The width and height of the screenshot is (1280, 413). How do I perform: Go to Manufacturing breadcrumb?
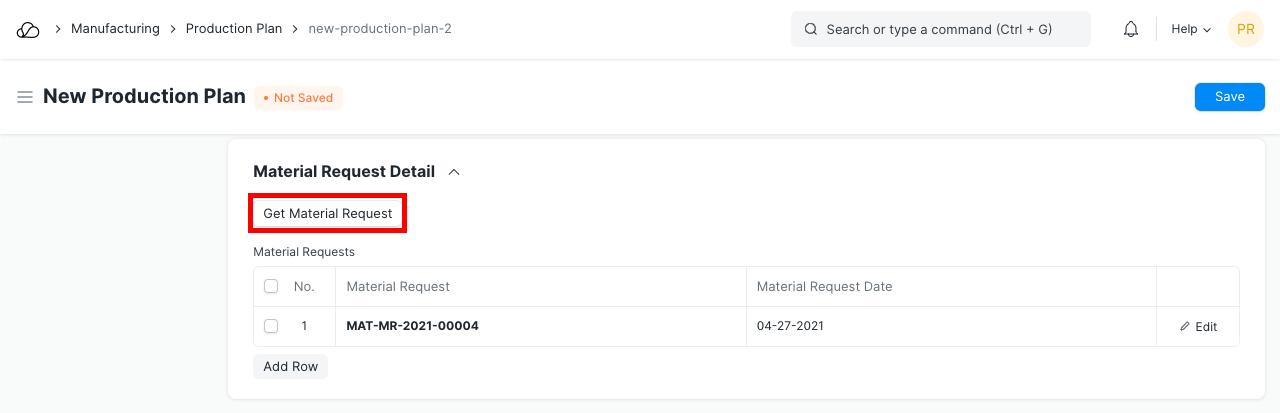coord(115,29)
